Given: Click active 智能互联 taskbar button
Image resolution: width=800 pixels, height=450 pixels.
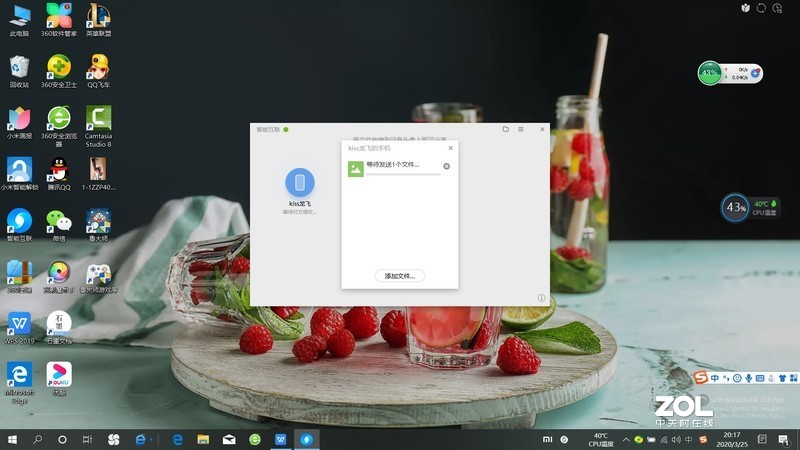Looking at the screenshot, I should point(306,439).
